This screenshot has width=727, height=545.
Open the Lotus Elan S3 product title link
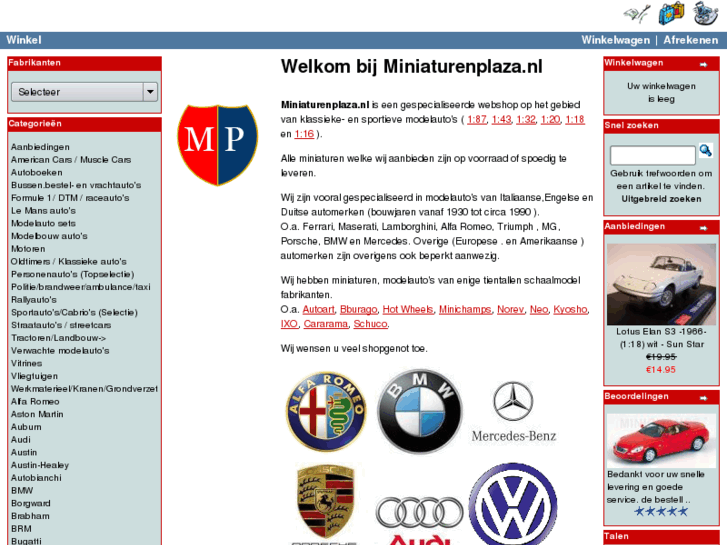coord(661,338)
